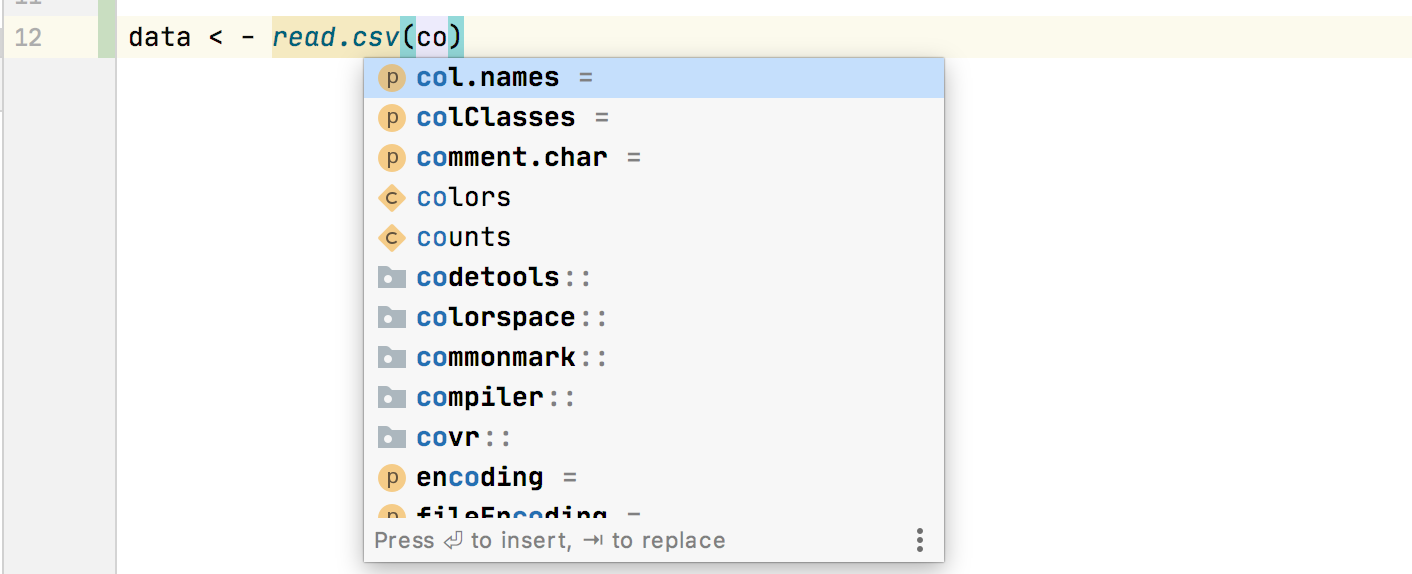
Task: Select the commonmark:: package suggestion
Action: coord(654,358)
